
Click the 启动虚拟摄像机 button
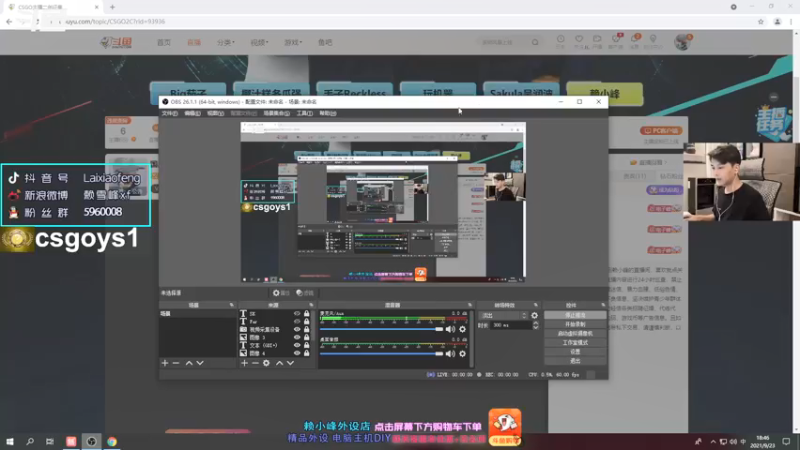pos(575,334)
